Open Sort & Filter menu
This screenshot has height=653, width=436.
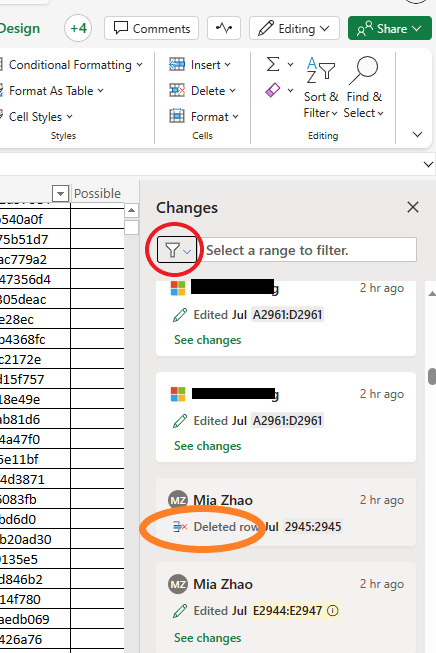coord(321,88)
